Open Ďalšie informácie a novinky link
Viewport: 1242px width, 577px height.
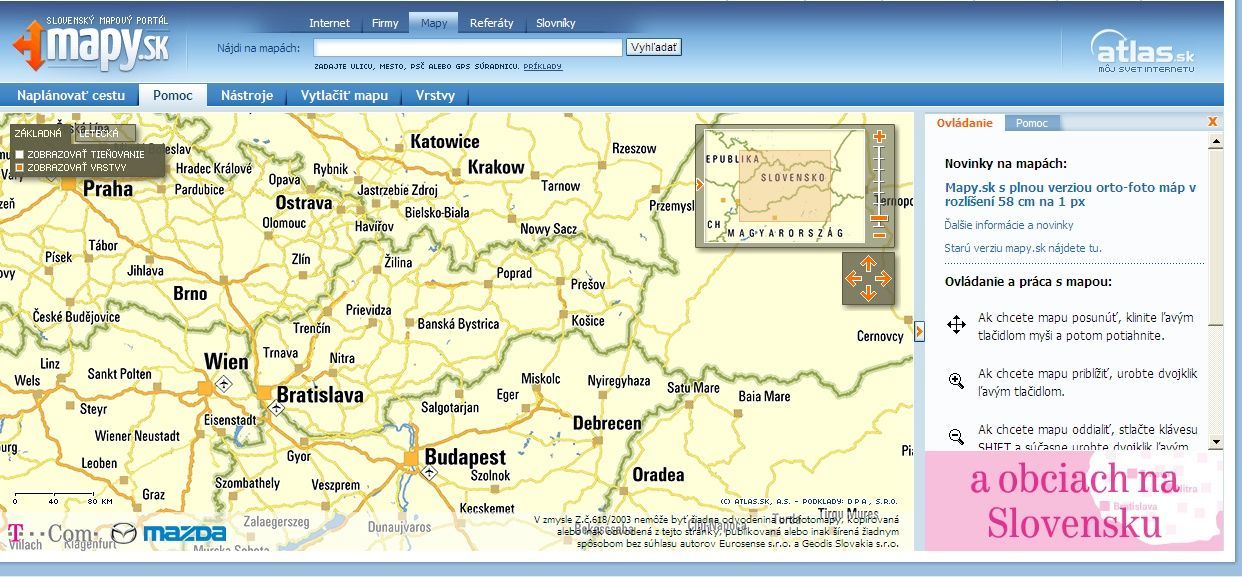tap(1009, 225)
